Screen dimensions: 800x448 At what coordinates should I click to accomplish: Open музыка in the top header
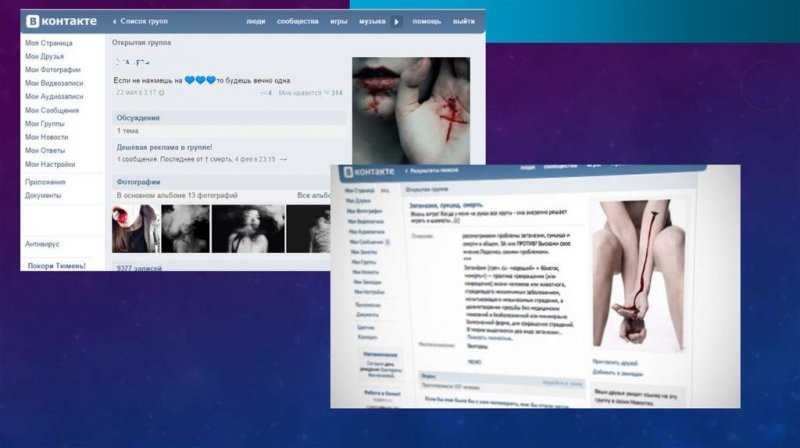coord(372,21)
